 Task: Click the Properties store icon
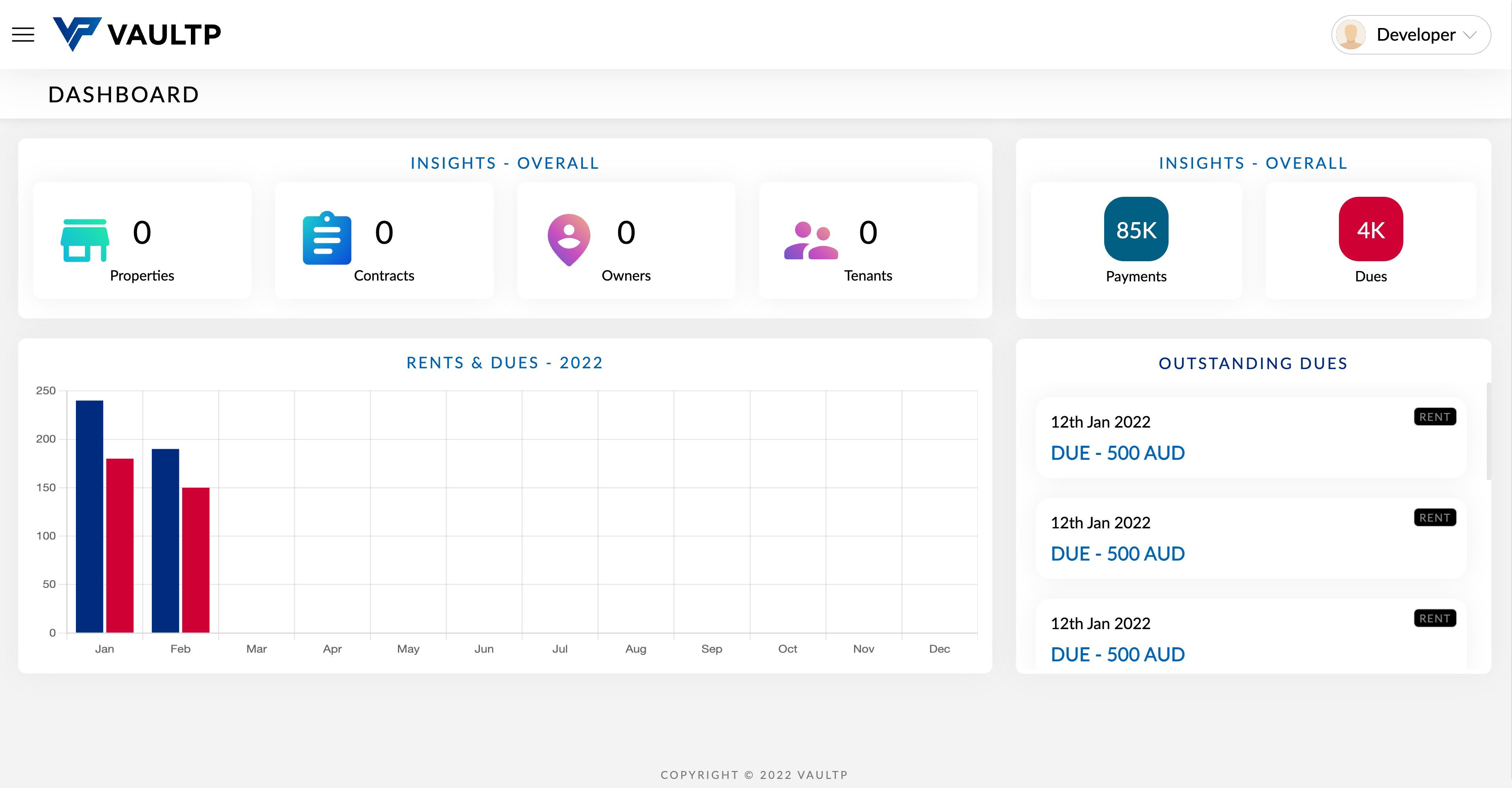point(85,241)
